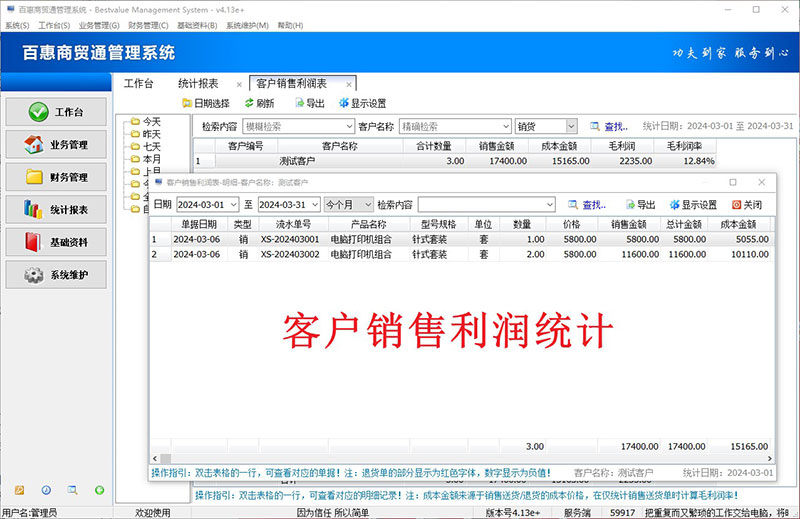Select the 昨天 folder in date tree
This screenshot has height=519, width=800.
(x=146, y=134)
